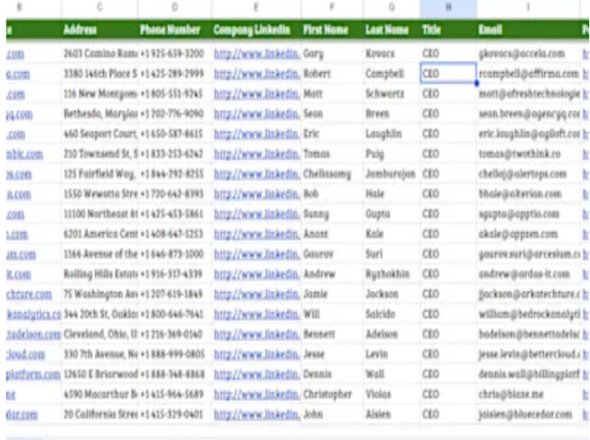Select last name cell Ryzhokhin
Image resolution: width=590 pixels, height=440 pixels.
click(x=392, y=274)
